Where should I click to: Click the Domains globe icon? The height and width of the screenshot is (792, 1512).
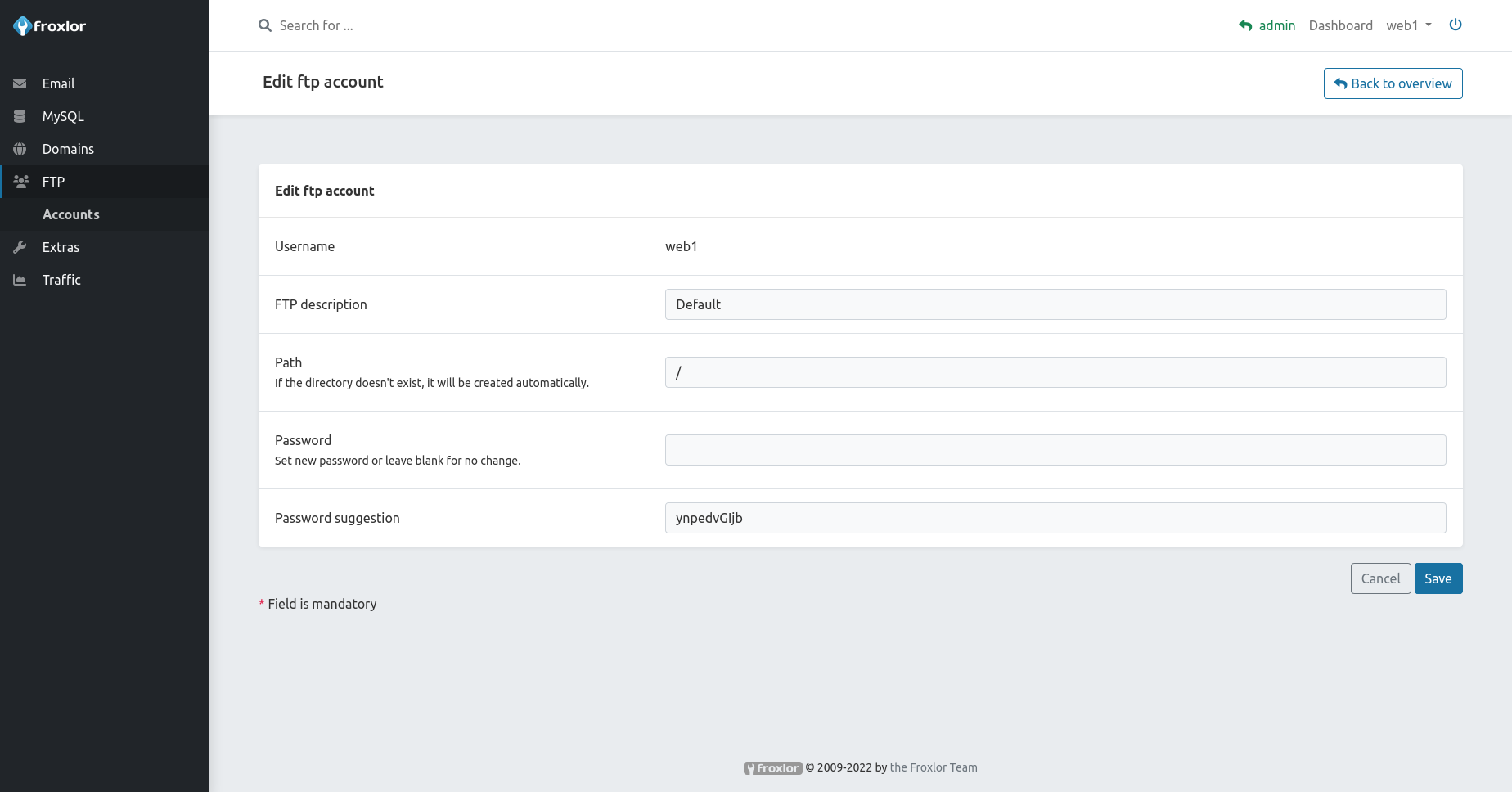coord(20,149)
